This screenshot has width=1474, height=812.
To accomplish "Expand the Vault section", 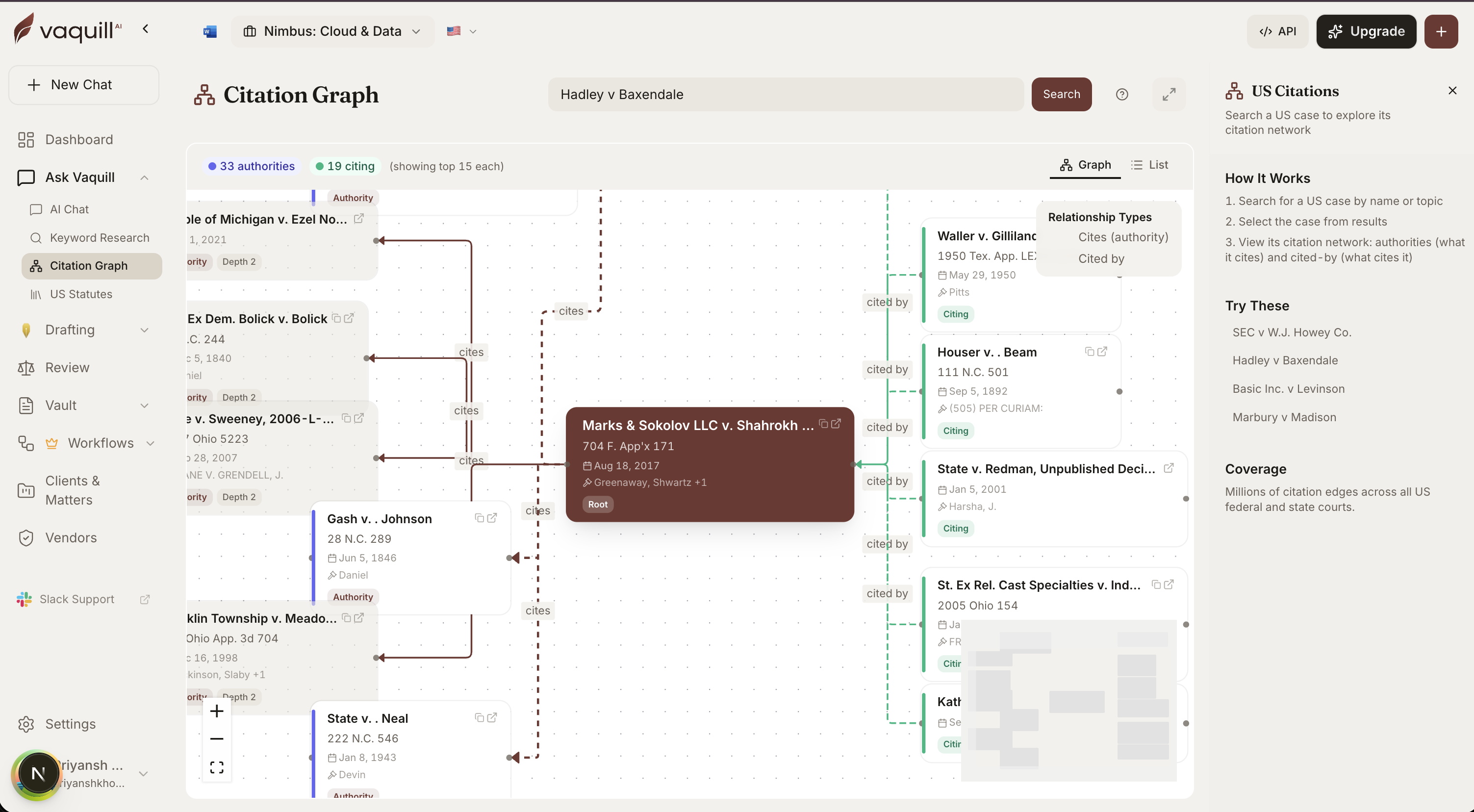I will (144, 406).
